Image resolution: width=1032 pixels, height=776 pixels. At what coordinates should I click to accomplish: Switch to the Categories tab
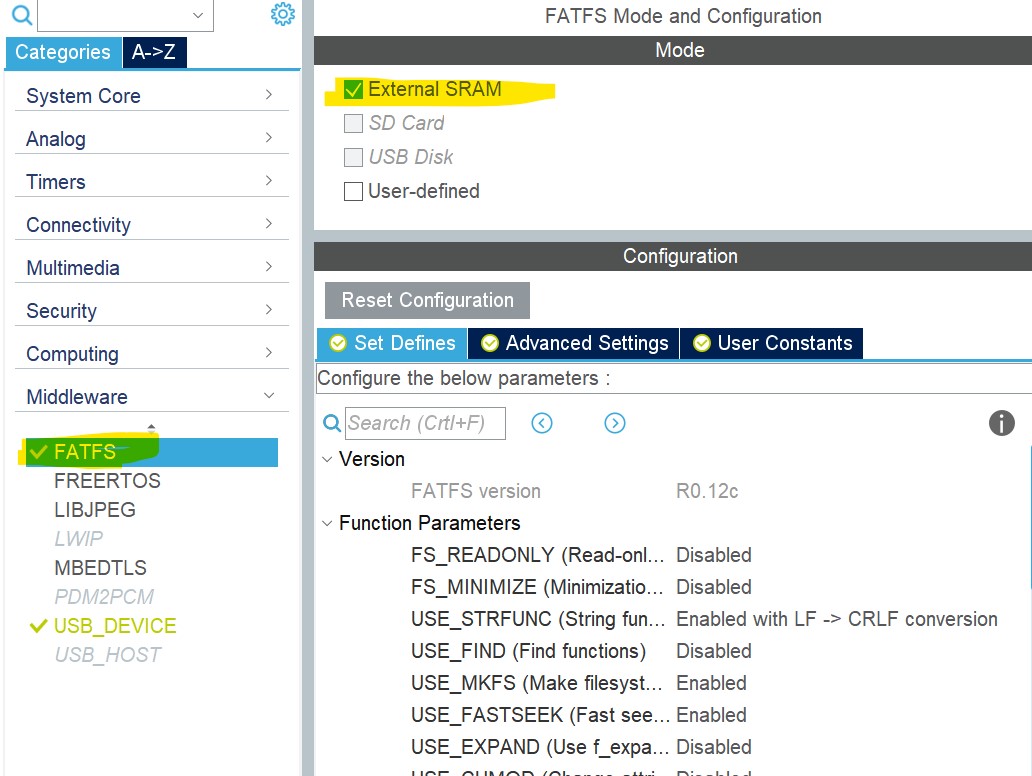[x=63, y=52]
